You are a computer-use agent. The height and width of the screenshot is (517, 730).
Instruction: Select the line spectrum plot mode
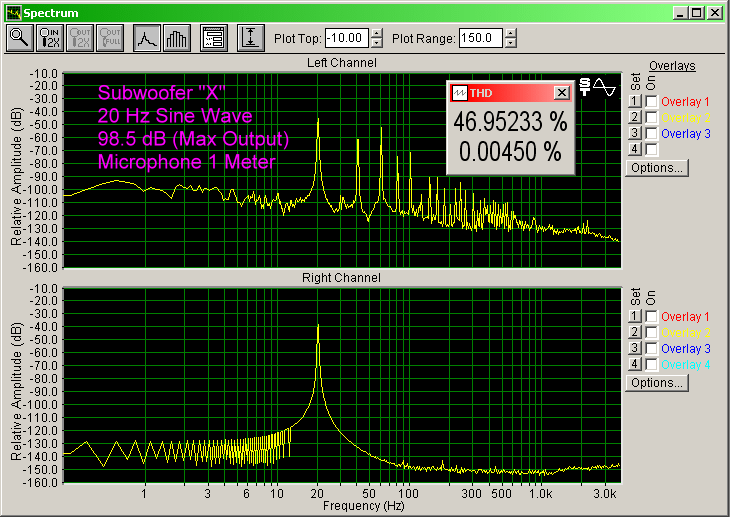147,38
